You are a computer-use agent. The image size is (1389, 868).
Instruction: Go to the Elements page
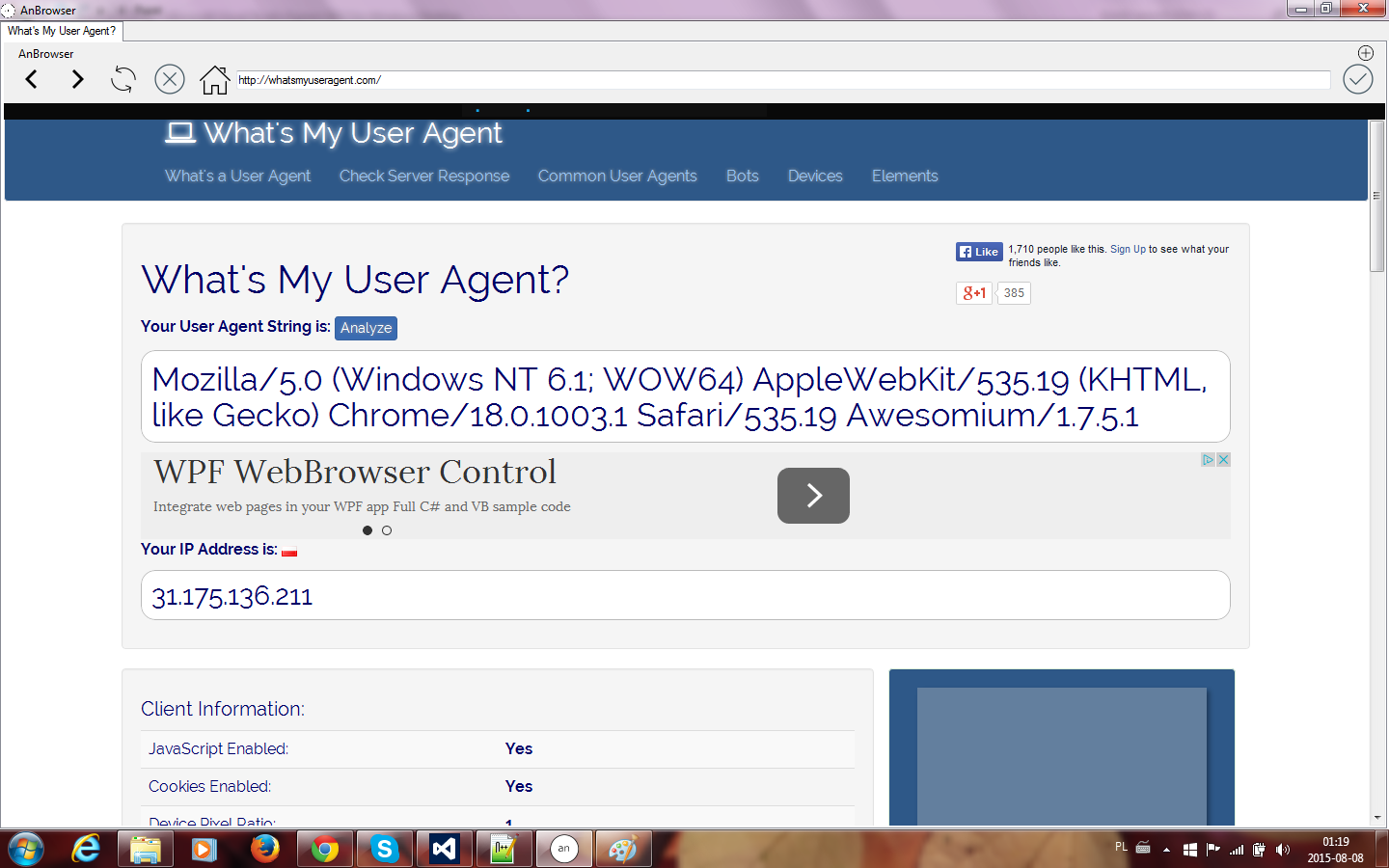click(905, 176)
